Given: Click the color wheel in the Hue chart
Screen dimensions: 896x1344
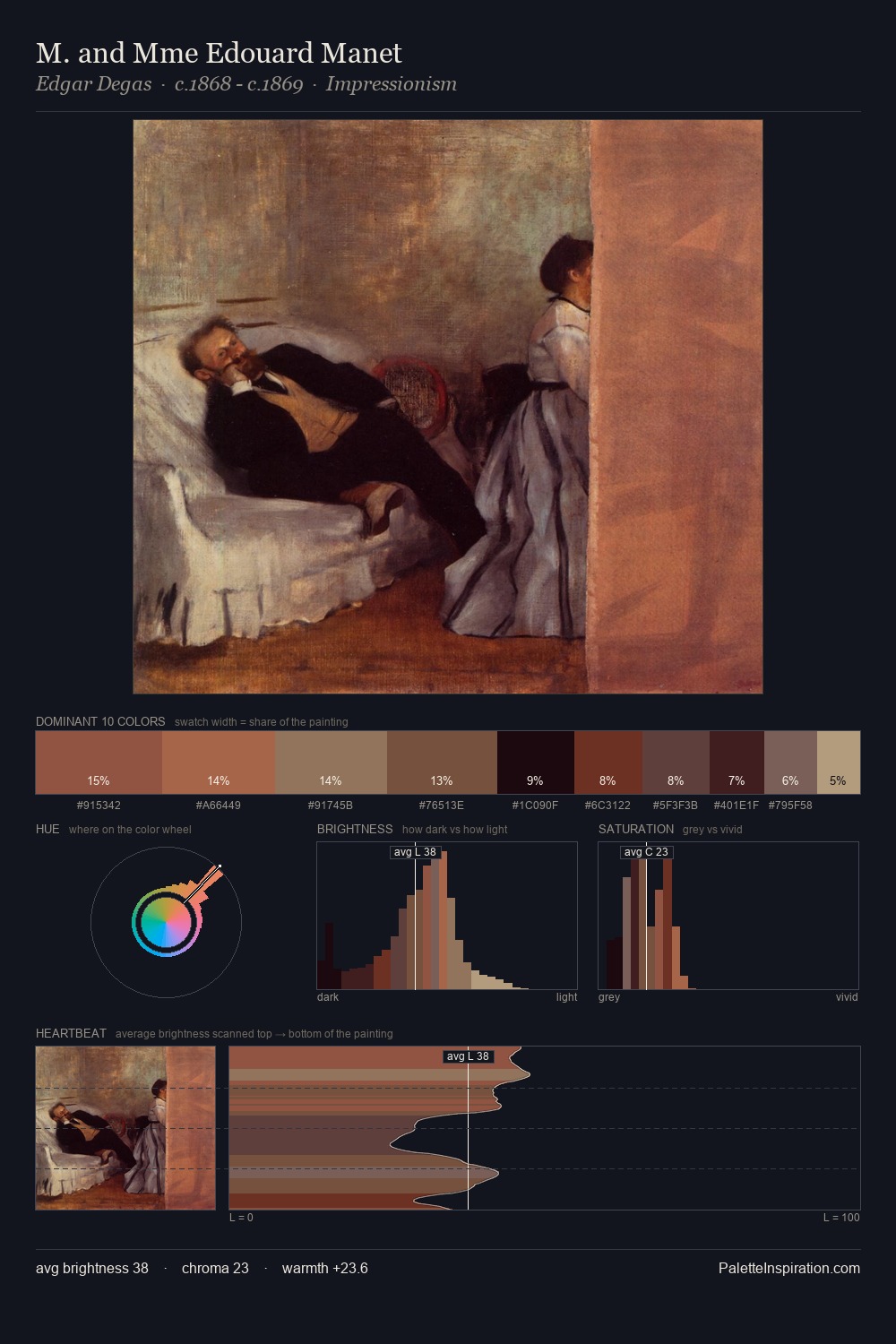Looking at the screenshot, I should click(166, 922).
